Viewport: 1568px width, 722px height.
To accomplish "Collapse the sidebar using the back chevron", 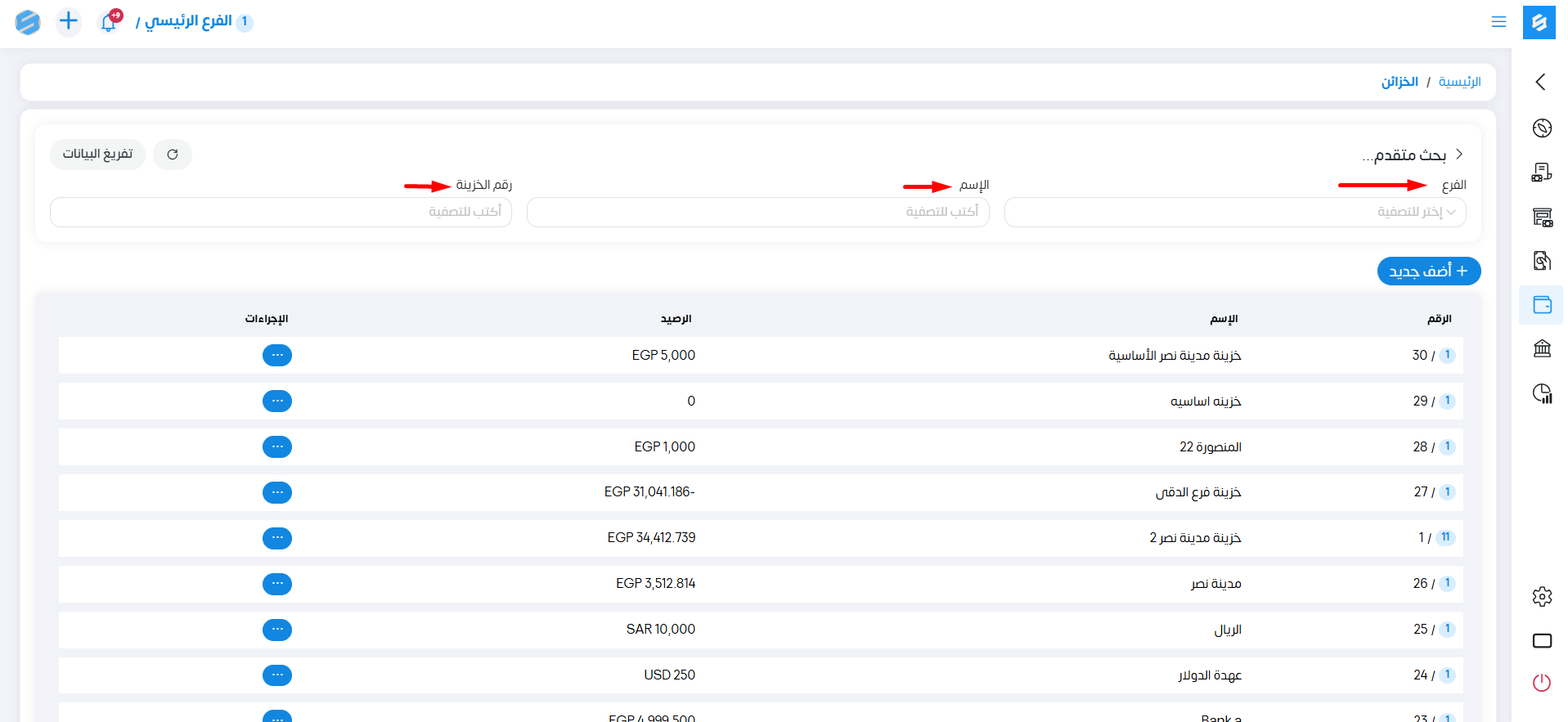I will (1541, 82).
